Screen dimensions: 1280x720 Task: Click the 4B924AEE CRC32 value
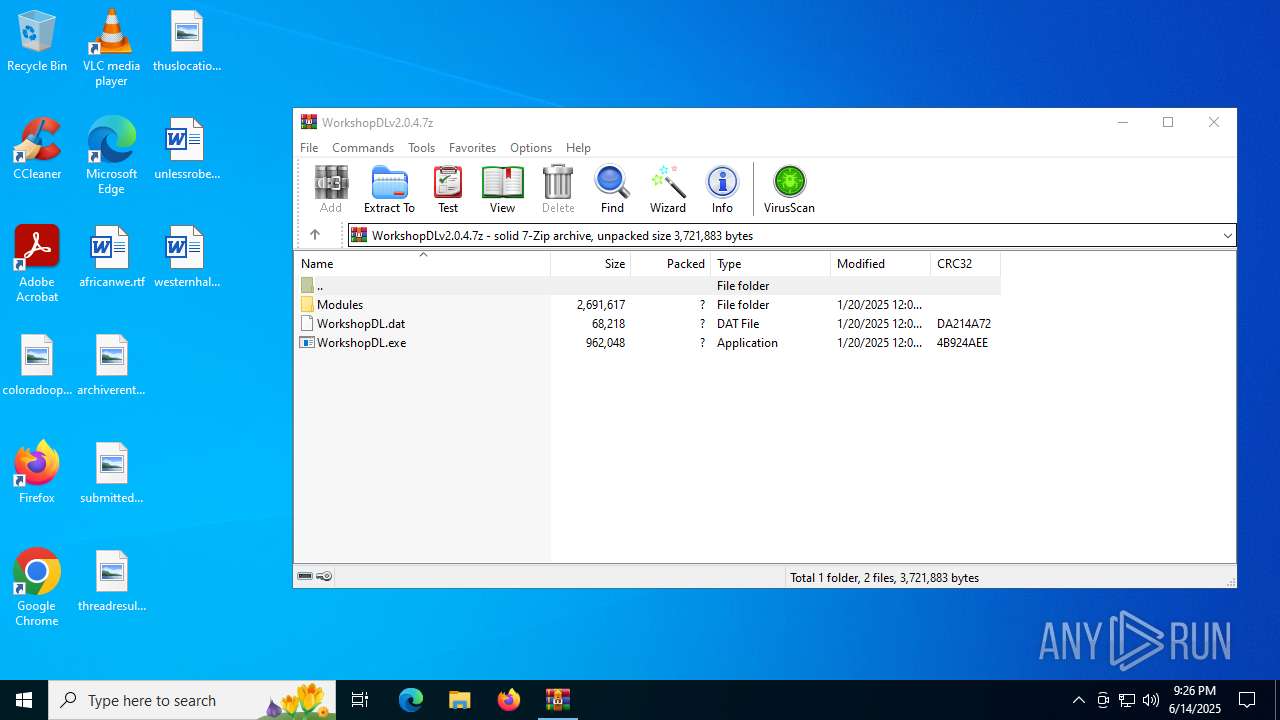[x=962, y=342]
